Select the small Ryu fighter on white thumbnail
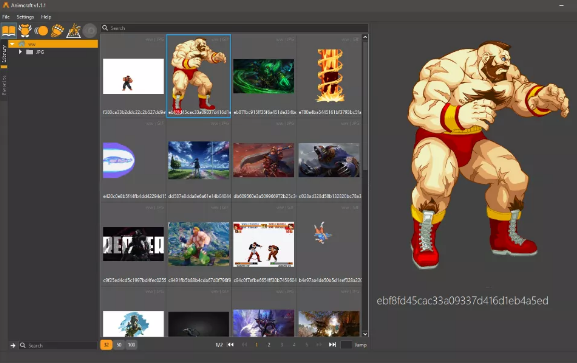The height and width of the screenshot is (363, 577). tap(133, 76)
